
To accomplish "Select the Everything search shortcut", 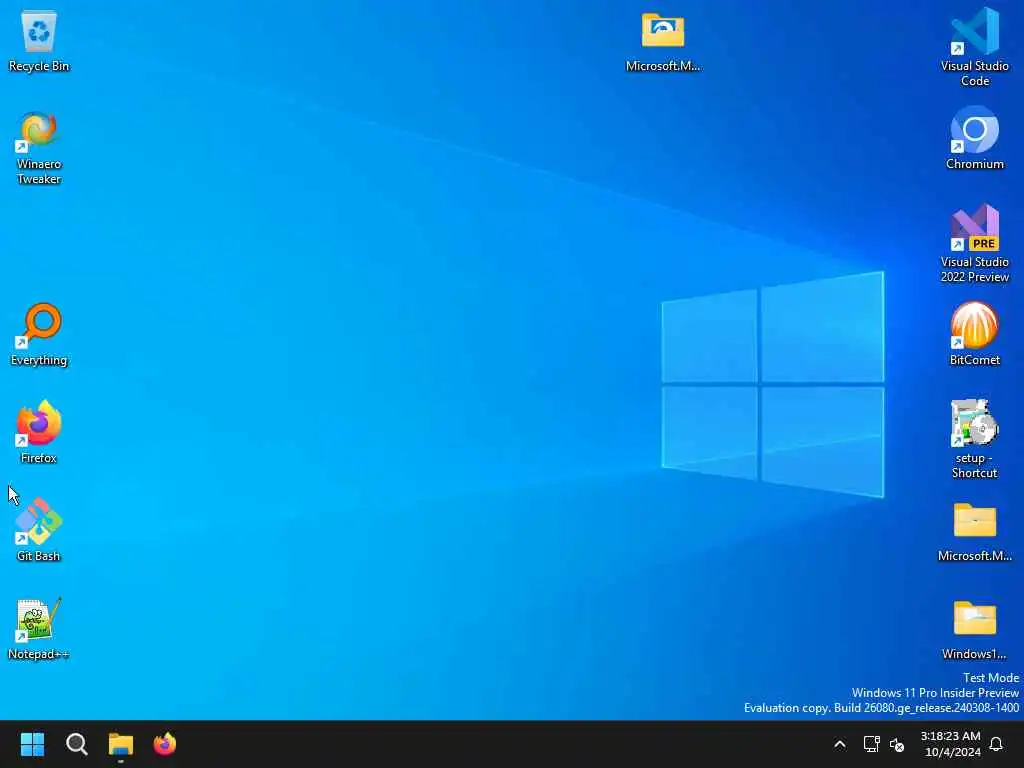I will point(39,334).
